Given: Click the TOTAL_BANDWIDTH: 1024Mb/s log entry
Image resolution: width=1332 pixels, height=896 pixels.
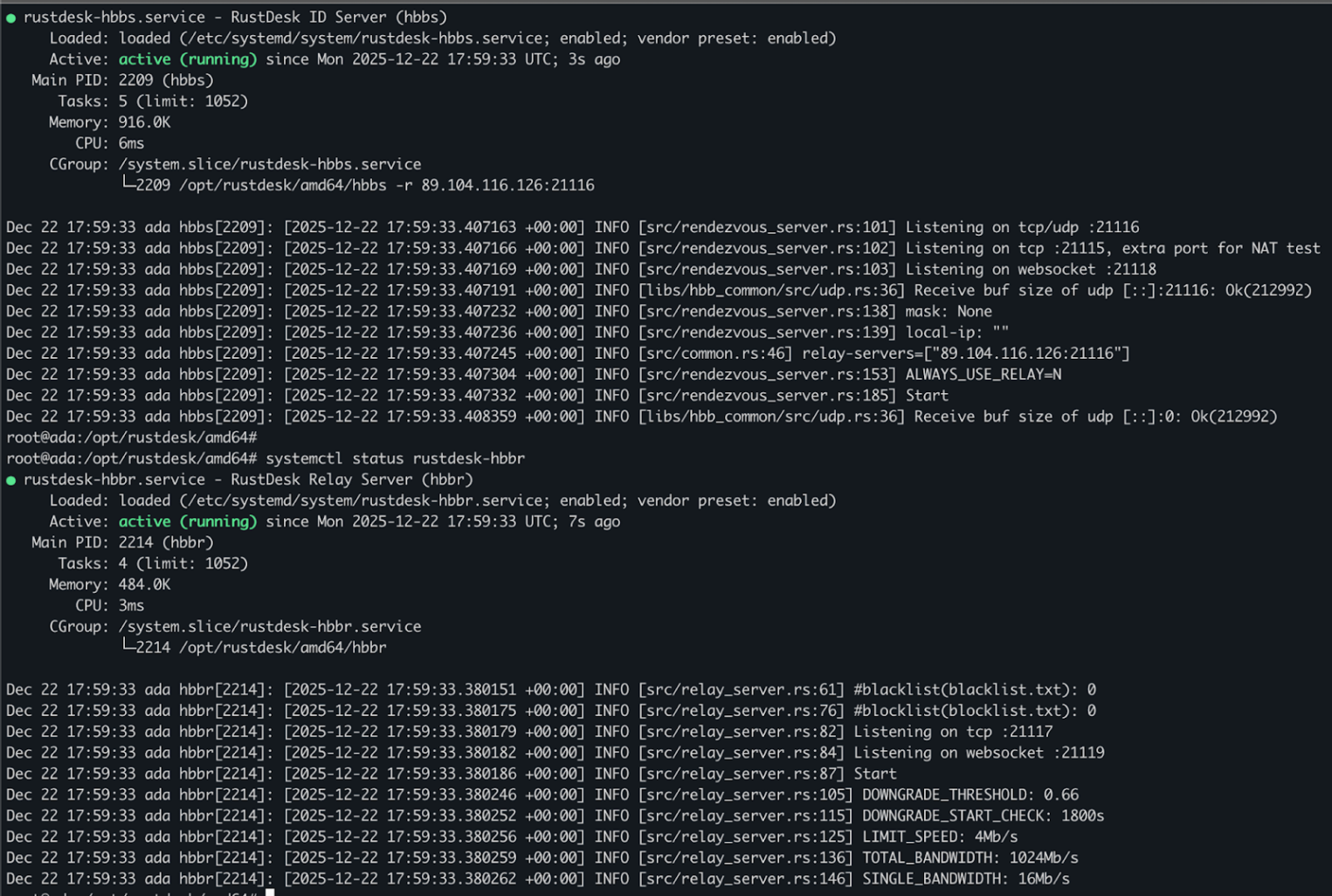Looking at the screenshot, I should click(x=970, y=858).
